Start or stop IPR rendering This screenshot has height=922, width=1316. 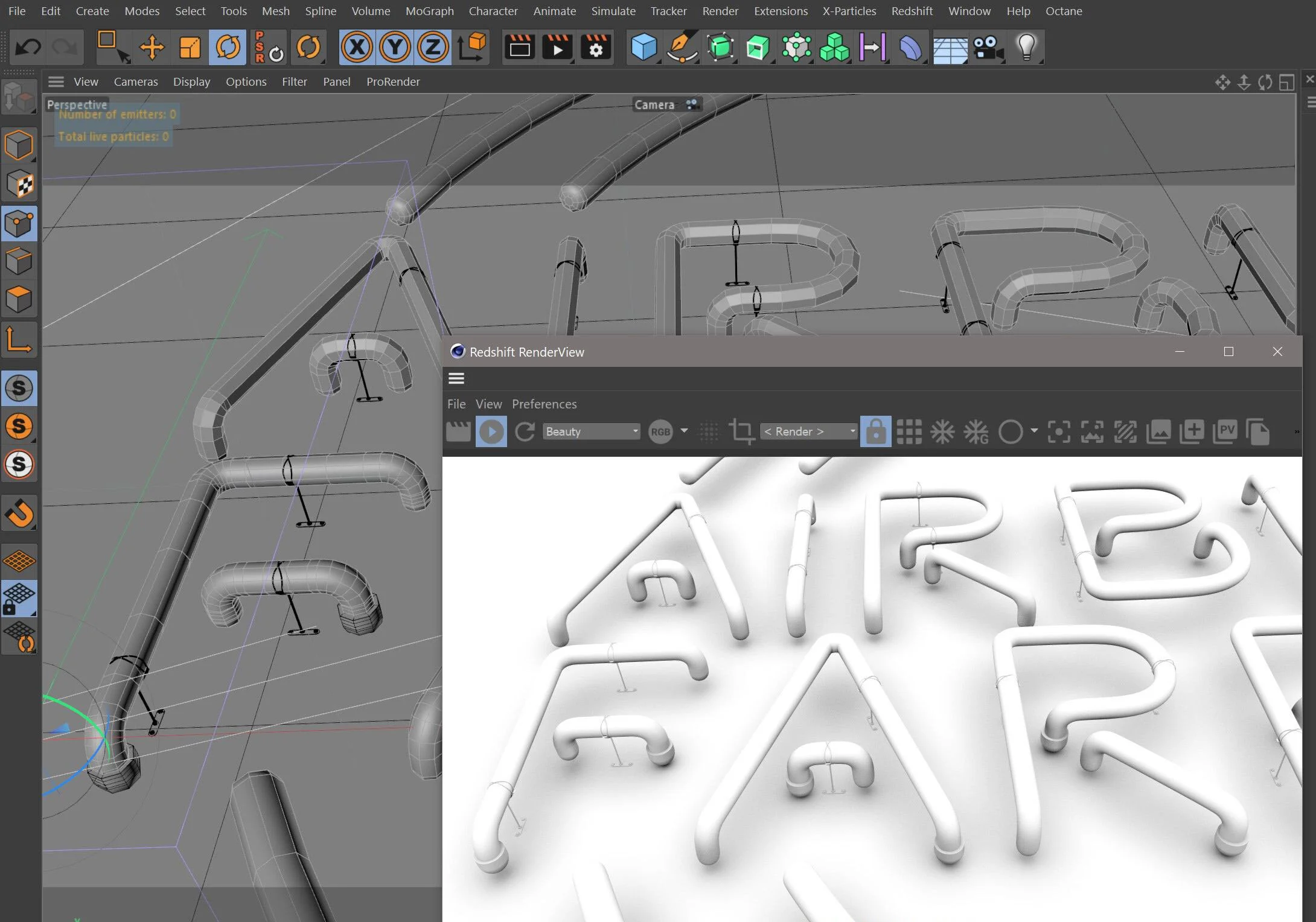[x=491, y=431]
